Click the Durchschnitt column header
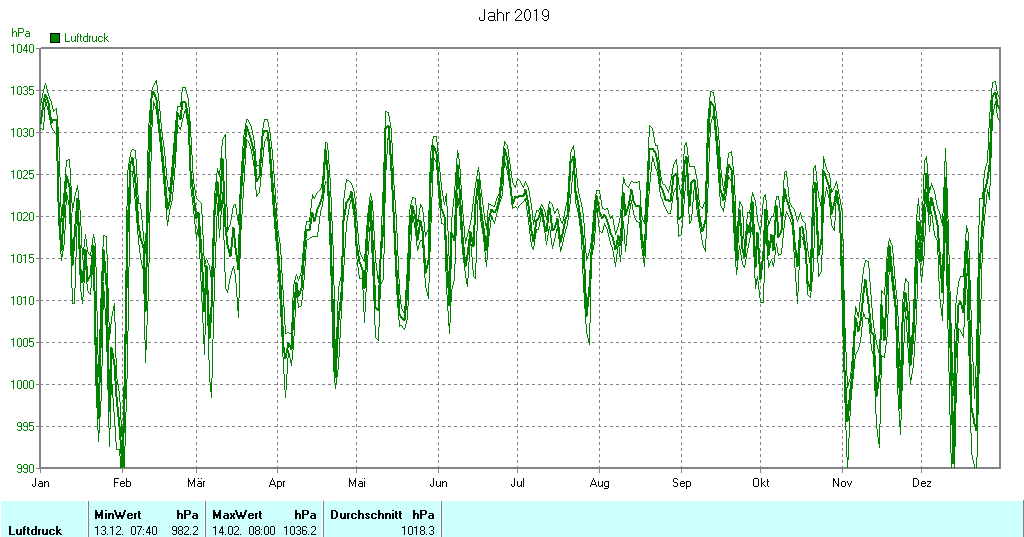The image size is (1024, 537). point(366,515)
